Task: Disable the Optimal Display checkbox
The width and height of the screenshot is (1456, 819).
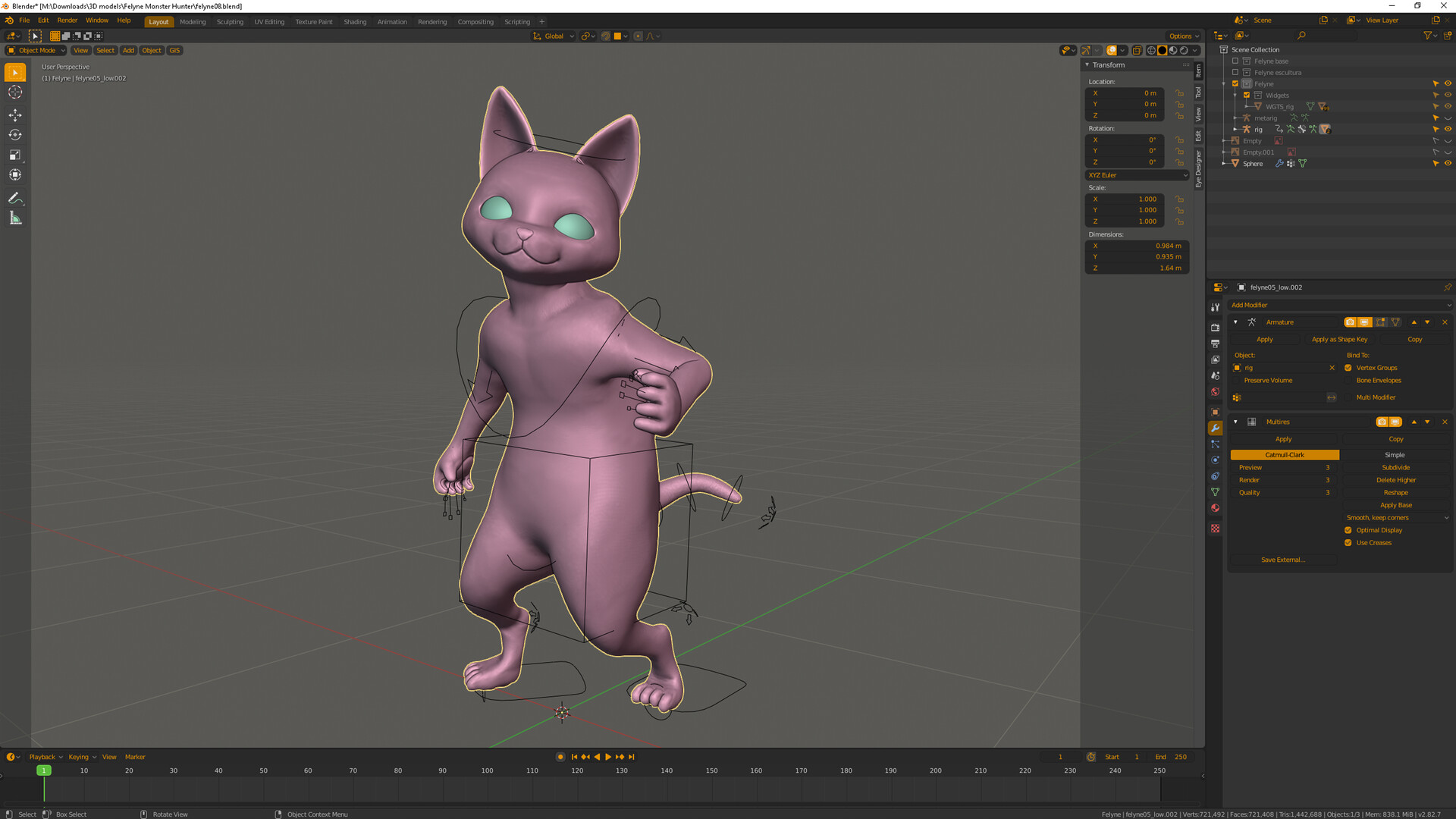Action: pos(1348,530)
